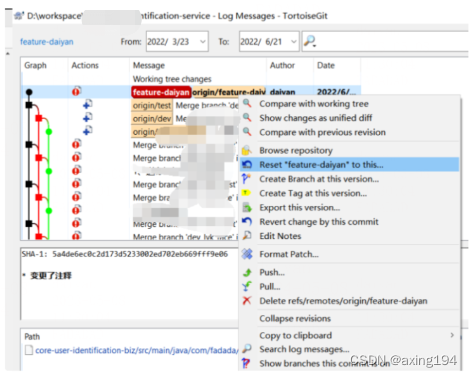This screenshot has height=377, width=472.
Task: Select Delete refs/remotes/origin/feature-daiyan
Action: (x=343, y=301)
